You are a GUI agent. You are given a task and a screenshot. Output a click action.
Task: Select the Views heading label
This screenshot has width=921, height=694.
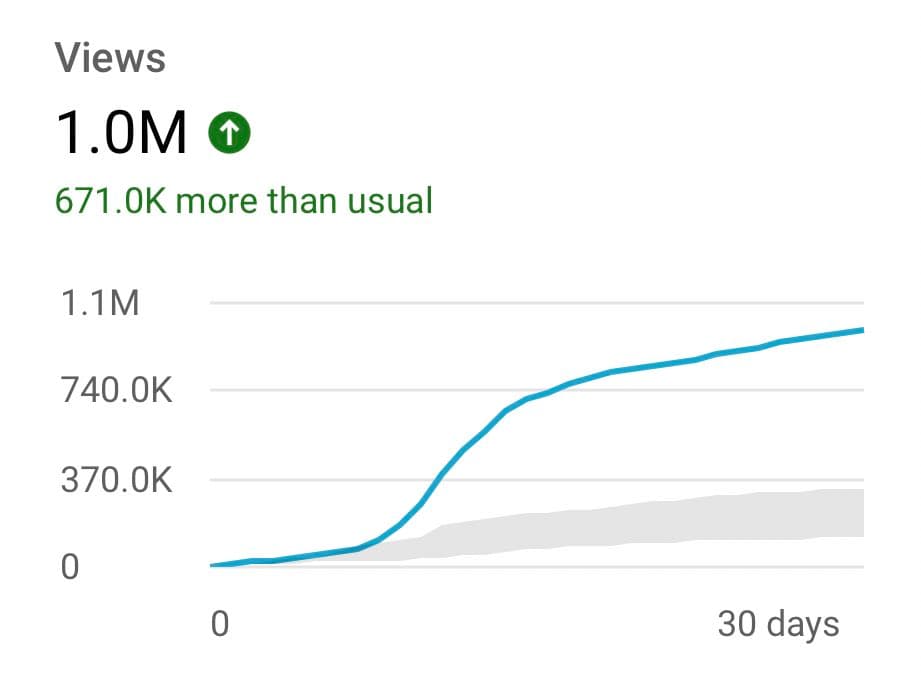pos(110,58)
